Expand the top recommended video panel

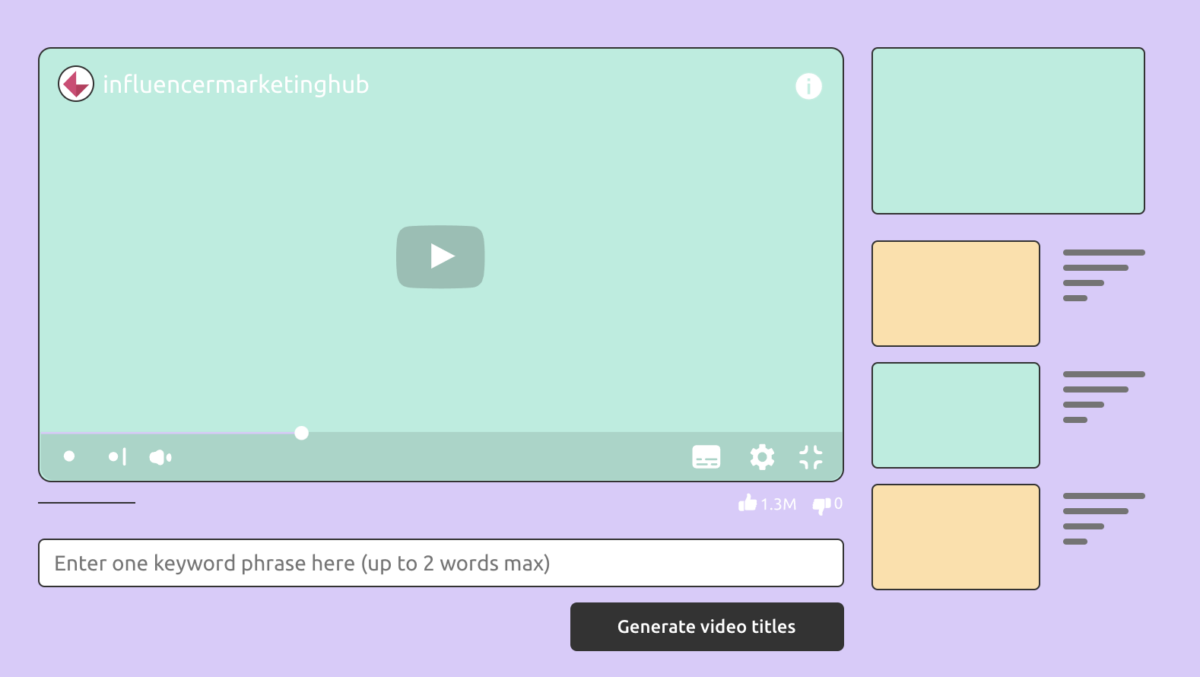(1007, 130)
